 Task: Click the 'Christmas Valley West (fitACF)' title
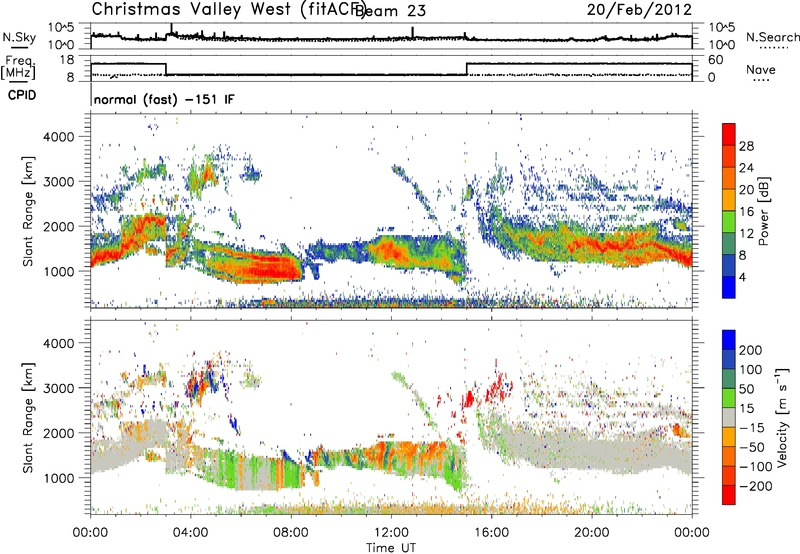[x=228, y=10]
